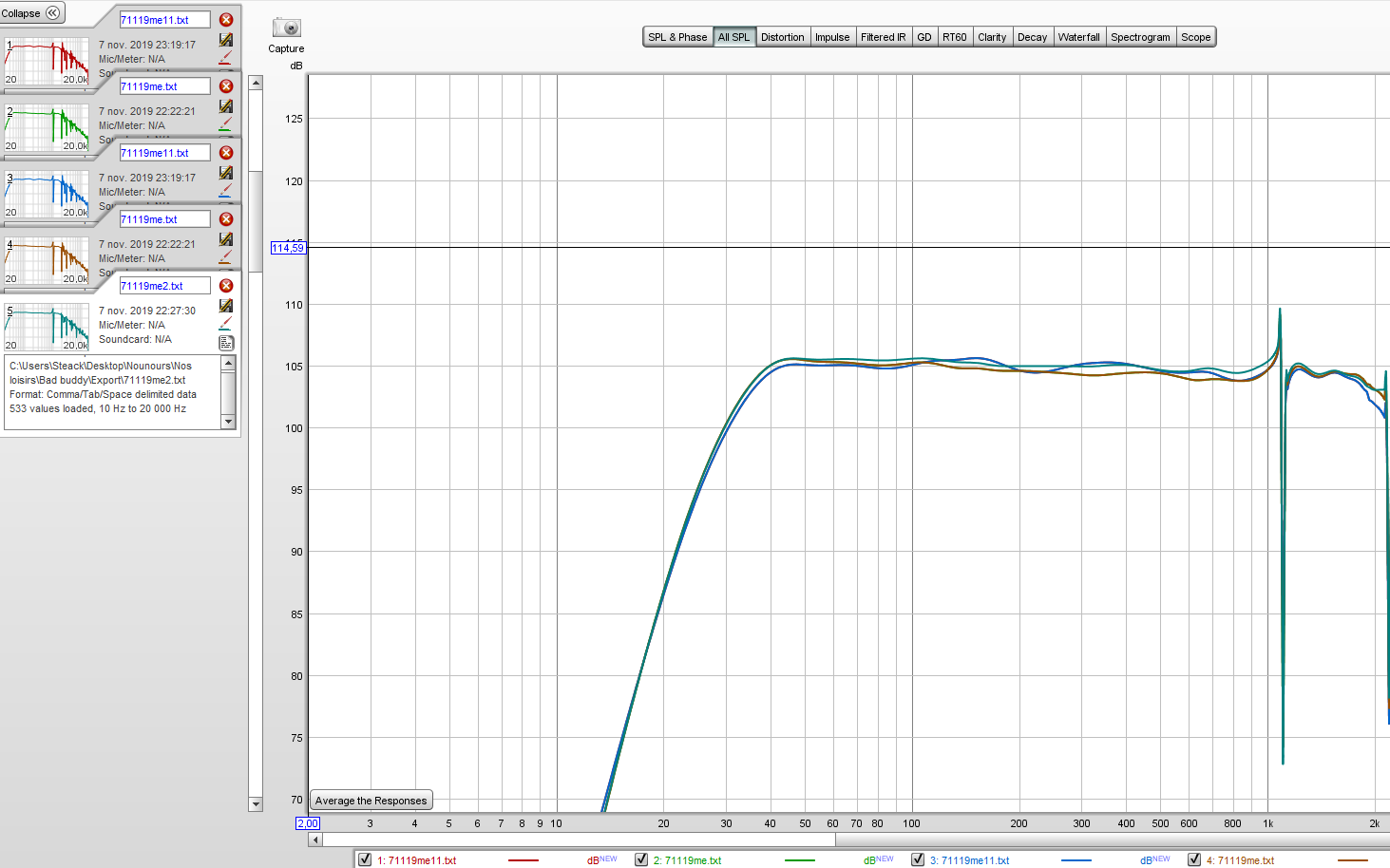The height and width of the screenshot is (868, 1390).
Task: Click the 114,59 dB cursor value
Action: click(288, 248)
